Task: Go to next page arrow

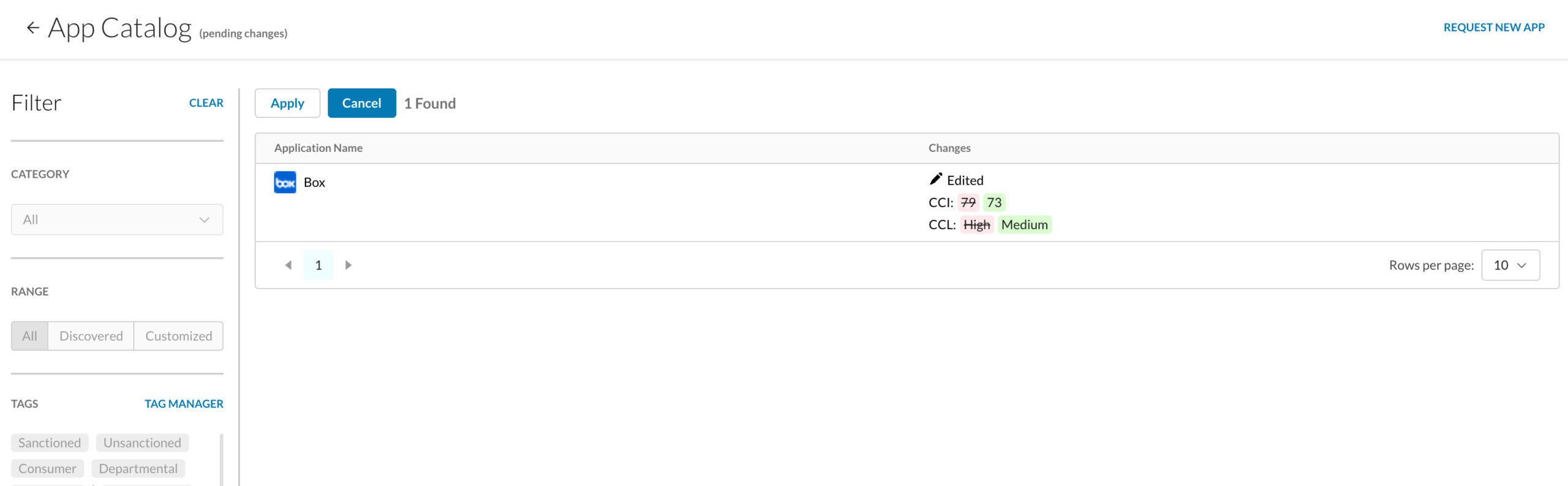Action: (349, 265)
